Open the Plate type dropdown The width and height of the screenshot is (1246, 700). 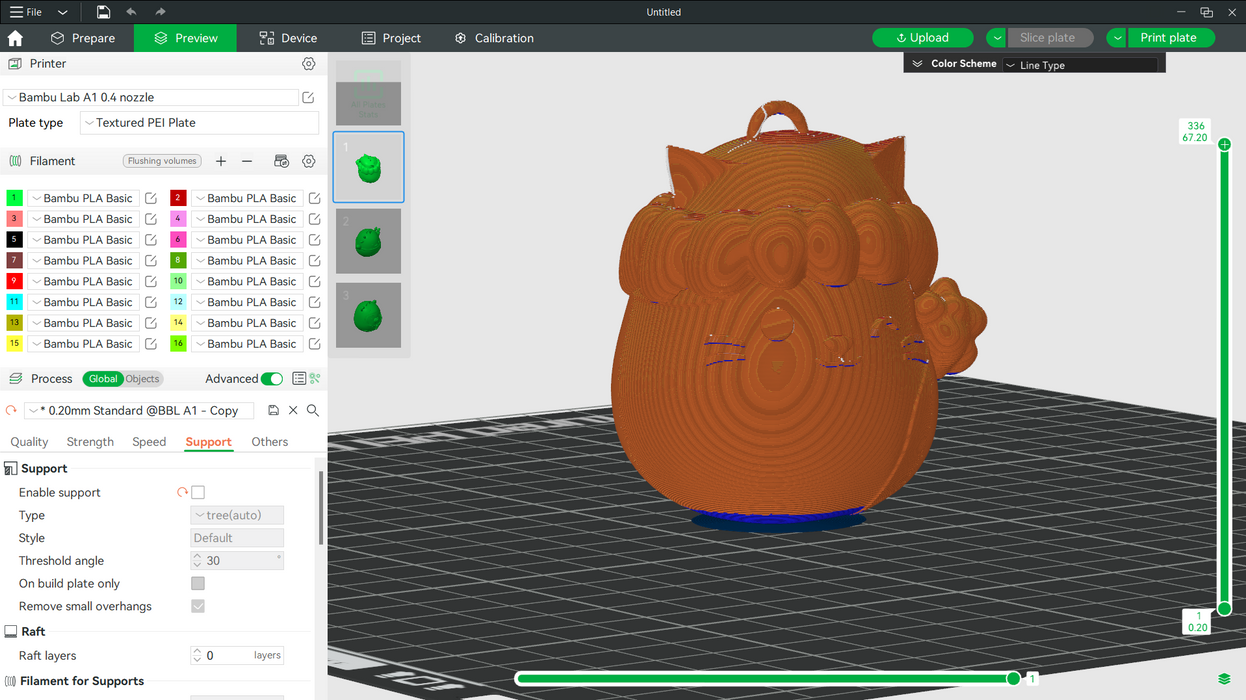[199, 123]
